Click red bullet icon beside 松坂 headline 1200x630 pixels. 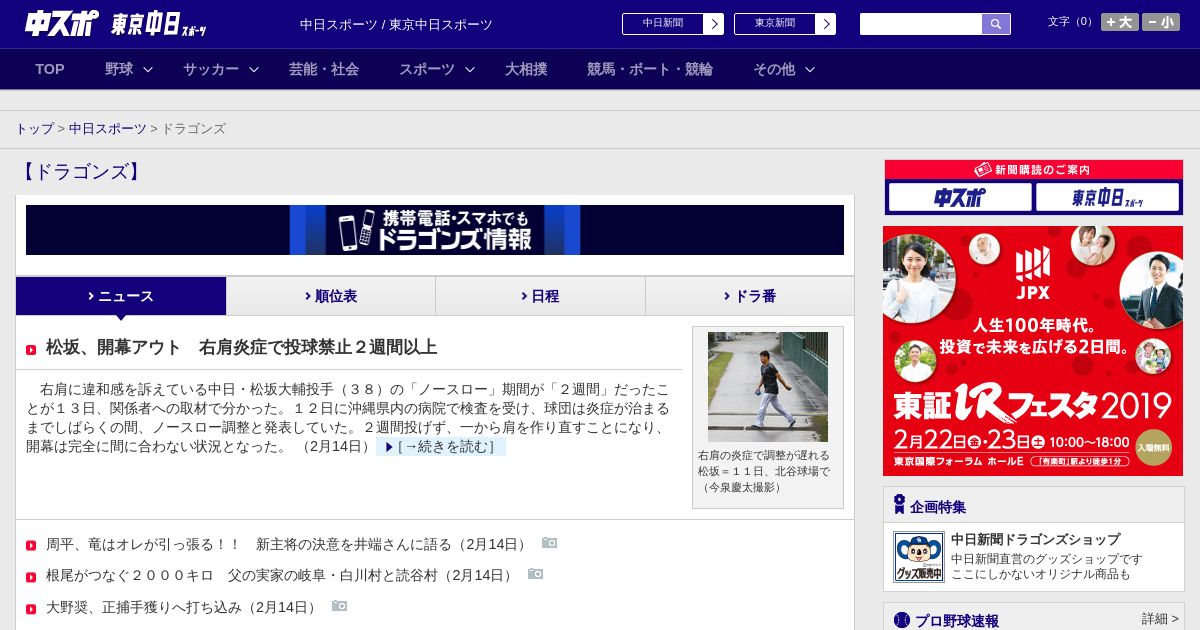pyautogui.click(x=31, y=349)
